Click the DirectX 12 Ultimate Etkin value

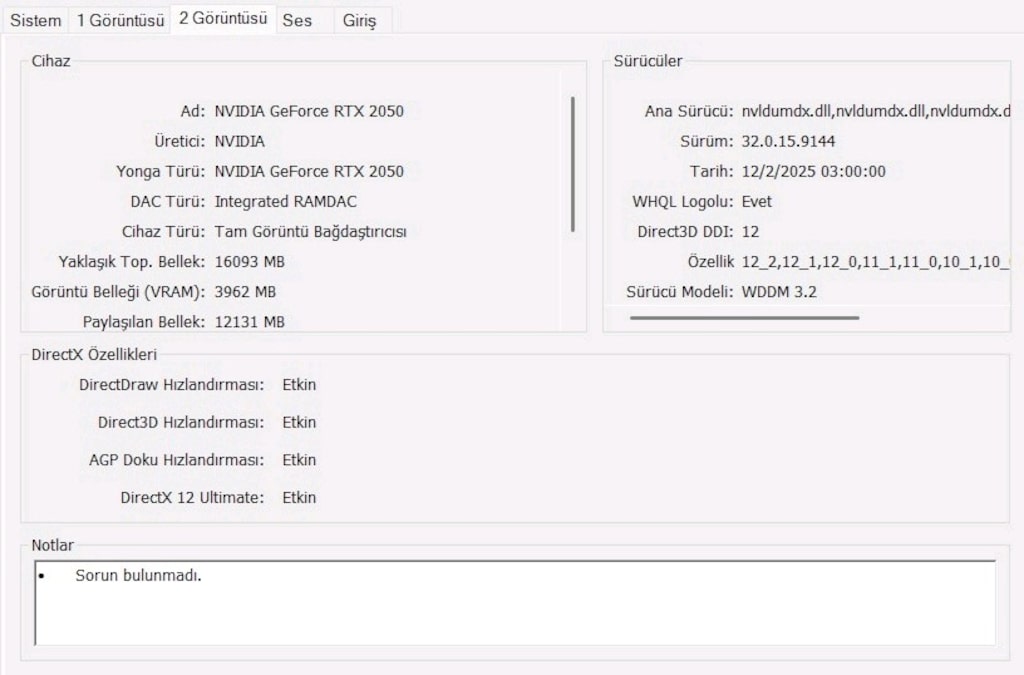(x=299, y=497)
